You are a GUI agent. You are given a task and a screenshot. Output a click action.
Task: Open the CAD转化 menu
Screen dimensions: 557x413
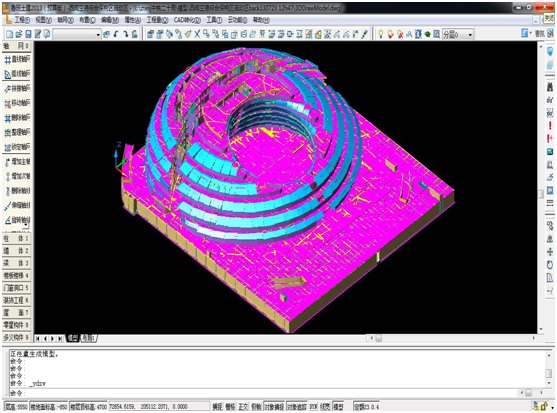(x=187, y=20)
